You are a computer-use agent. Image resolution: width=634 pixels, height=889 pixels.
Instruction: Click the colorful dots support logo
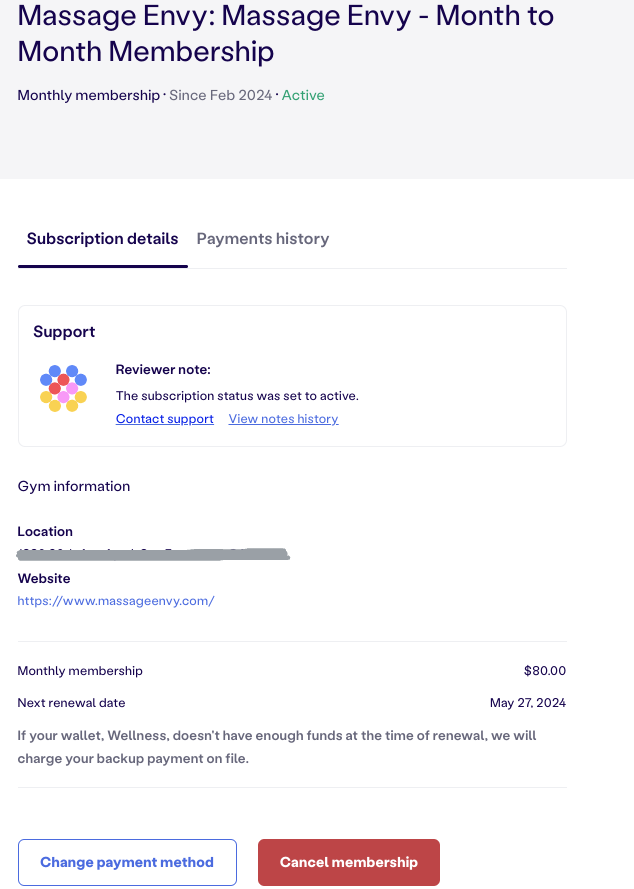click(x=63, y=388)
